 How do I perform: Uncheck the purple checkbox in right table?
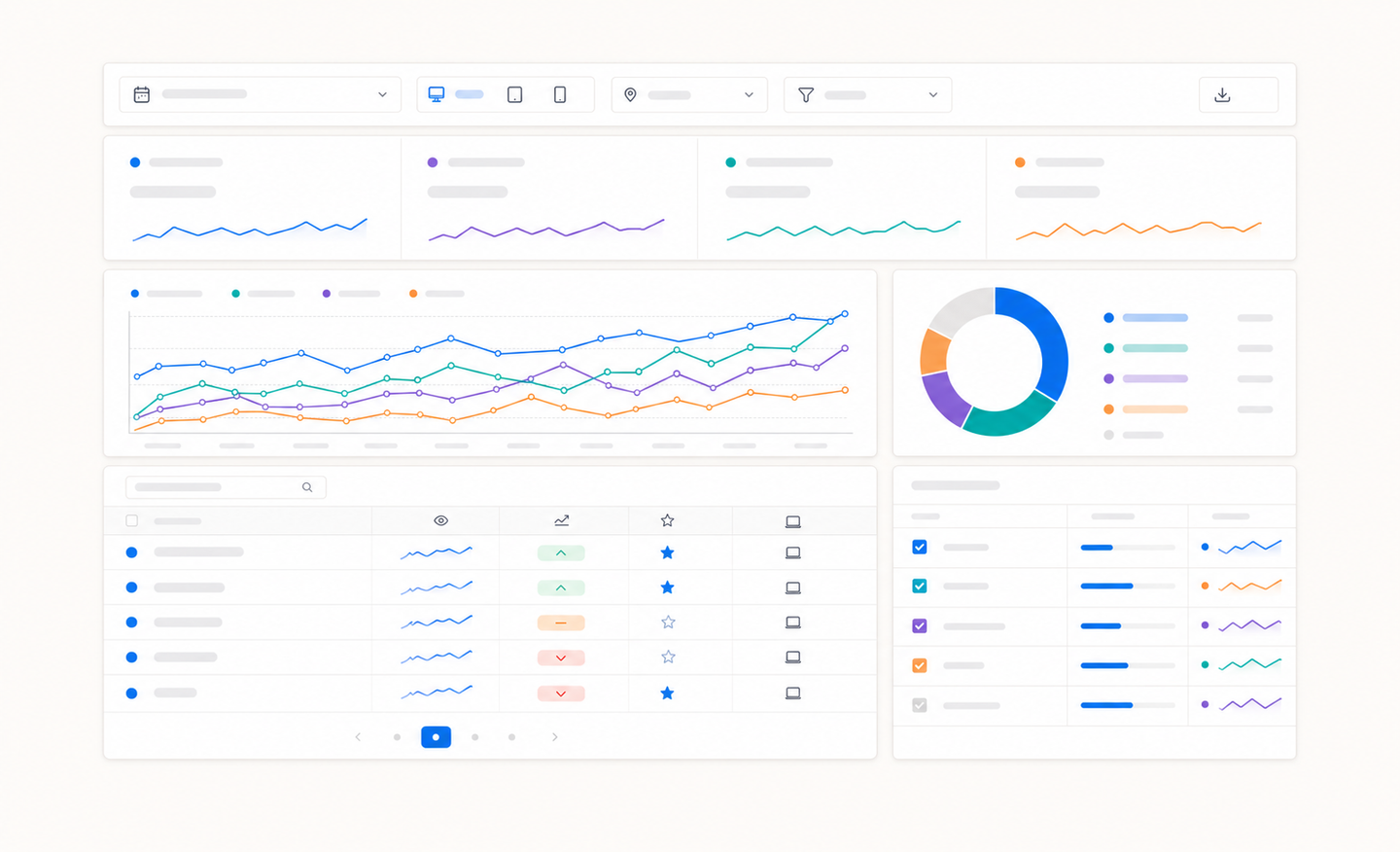pyautogui.click(x=920, y=625)
